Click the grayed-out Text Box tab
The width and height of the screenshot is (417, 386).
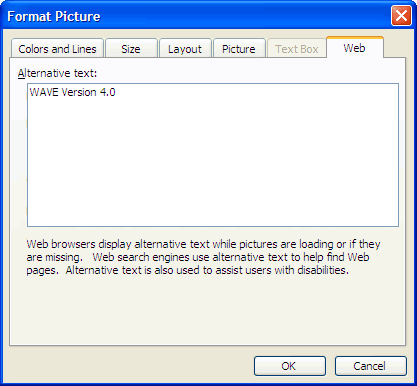pyautogui.click(x=297, y=49)
